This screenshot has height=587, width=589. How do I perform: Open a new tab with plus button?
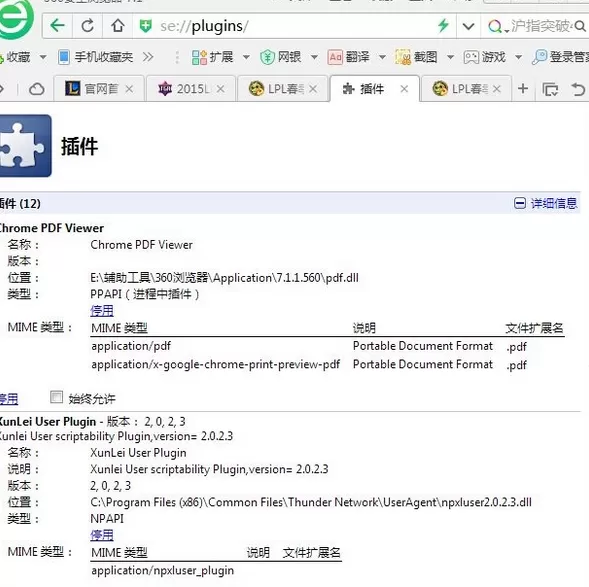click(523, 89)
